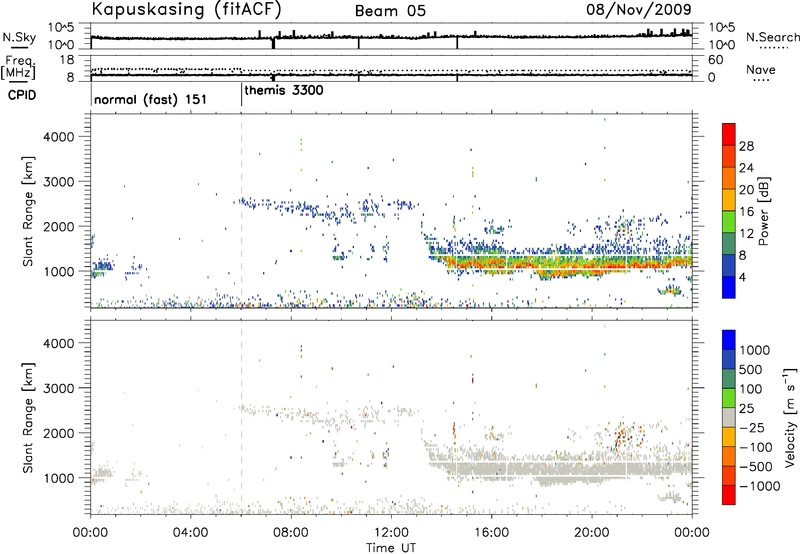Click the gray segment of Velocity colorbar
This screenshot has height=554, width=800.
[729, 417]
